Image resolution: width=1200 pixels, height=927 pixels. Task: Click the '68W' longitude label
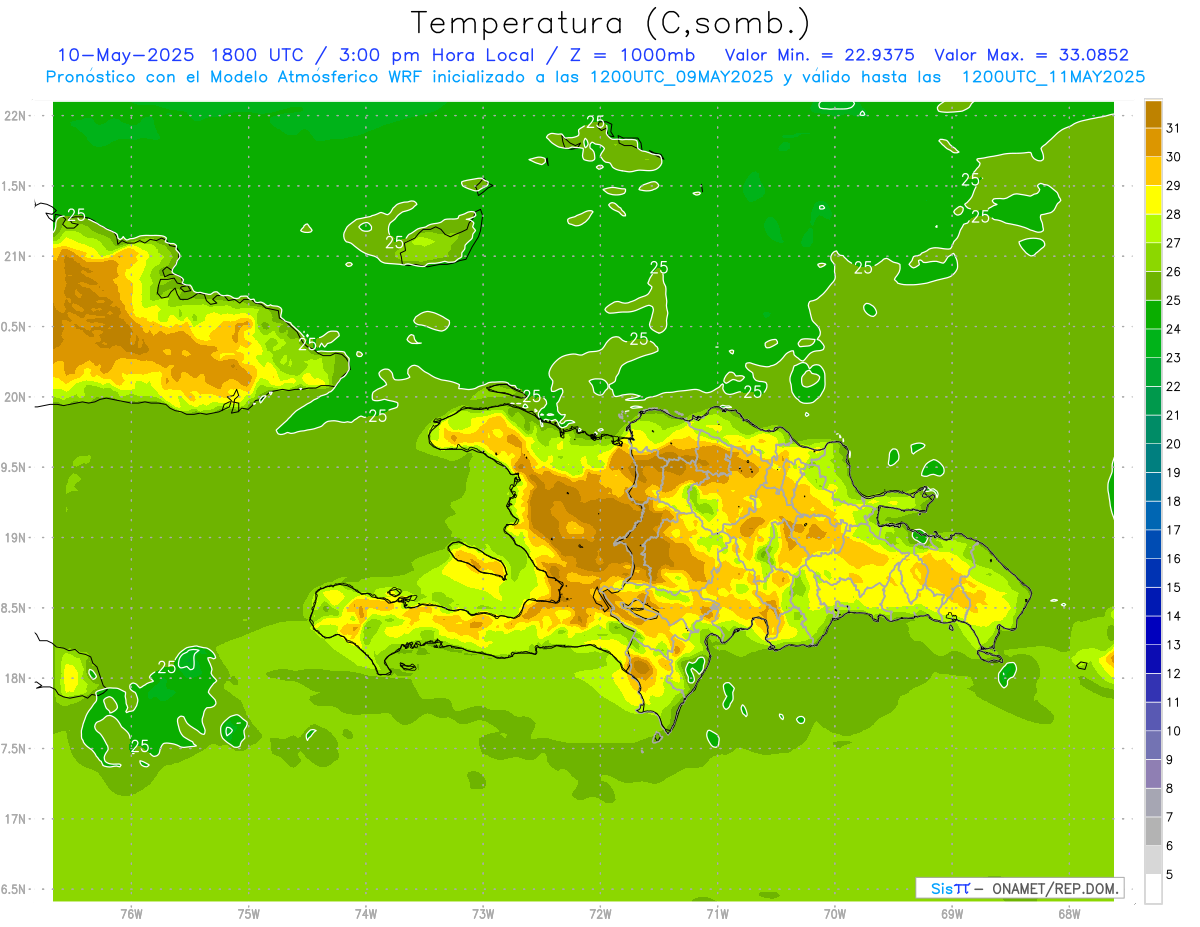tap(1069, 914)
